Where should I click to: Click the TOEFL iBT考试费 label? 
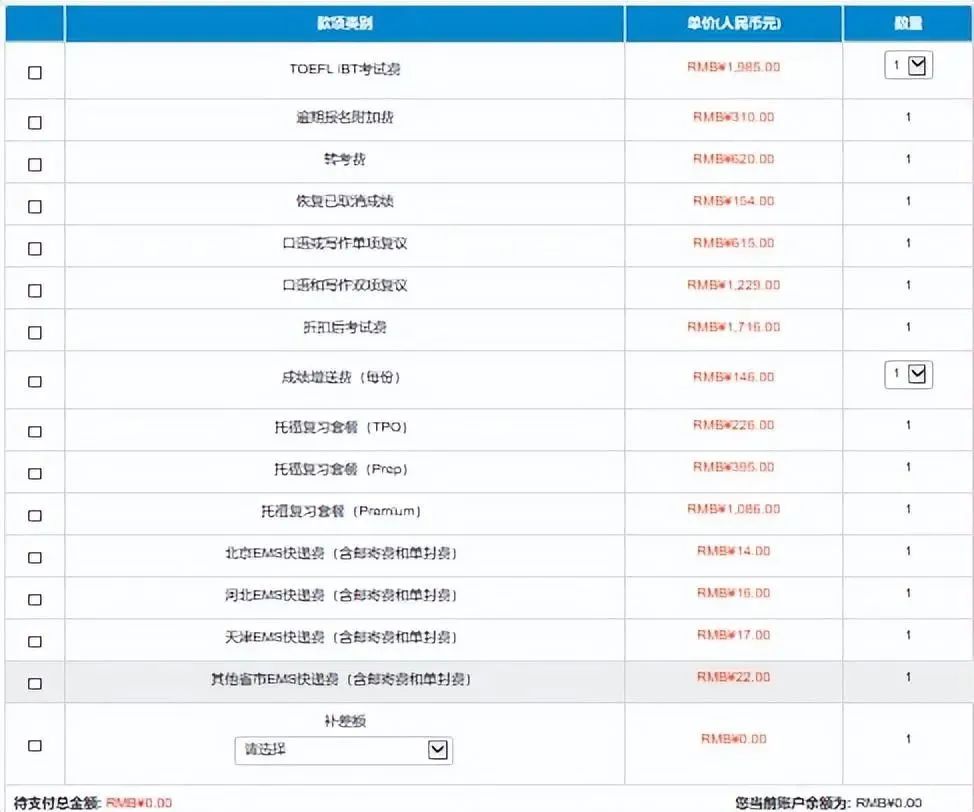(345, 68)
